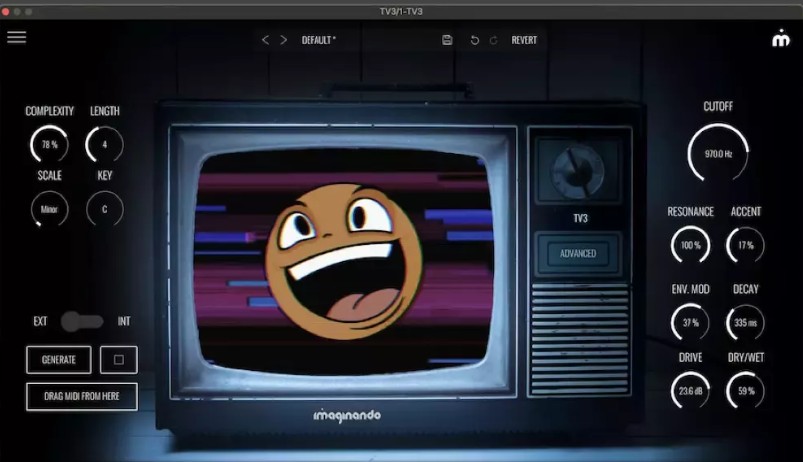Click the Drive knob at 23.6 dB
The width and height of the screenshot is (803, 462).
[x=690, y=391]
